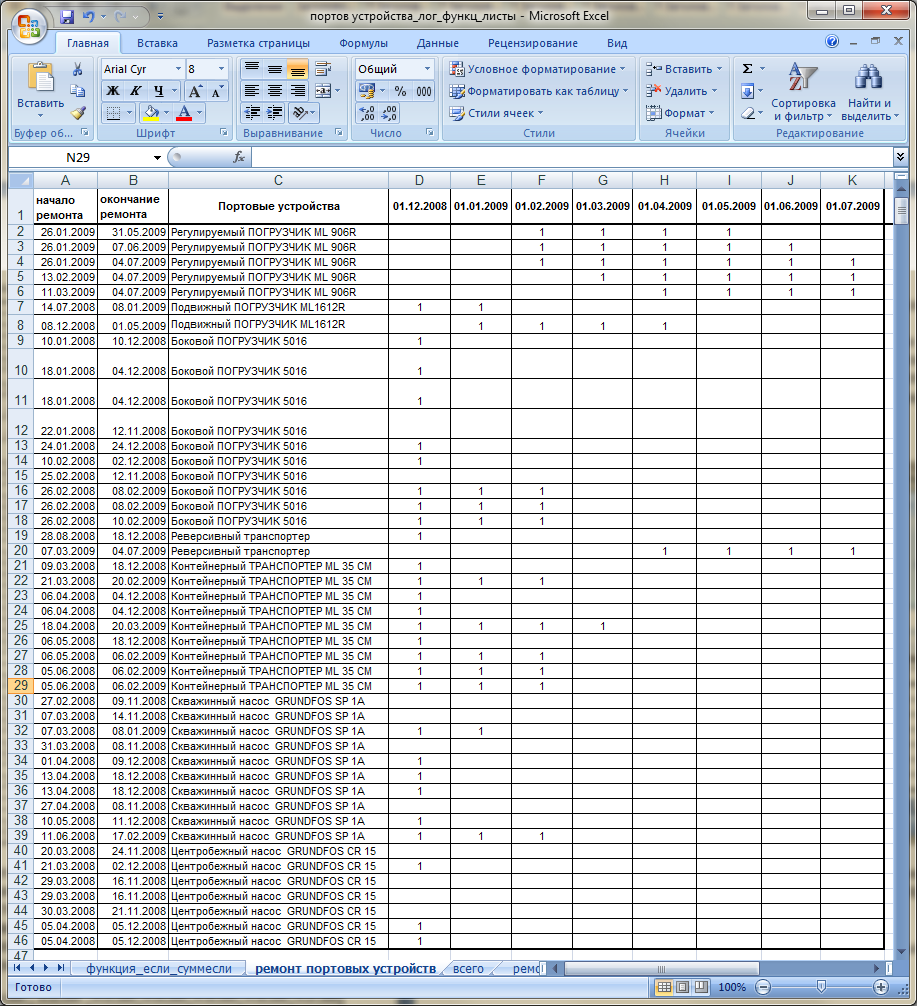
Task: Save the workbook with the floppy icon
Action: [x=67, y=17]
